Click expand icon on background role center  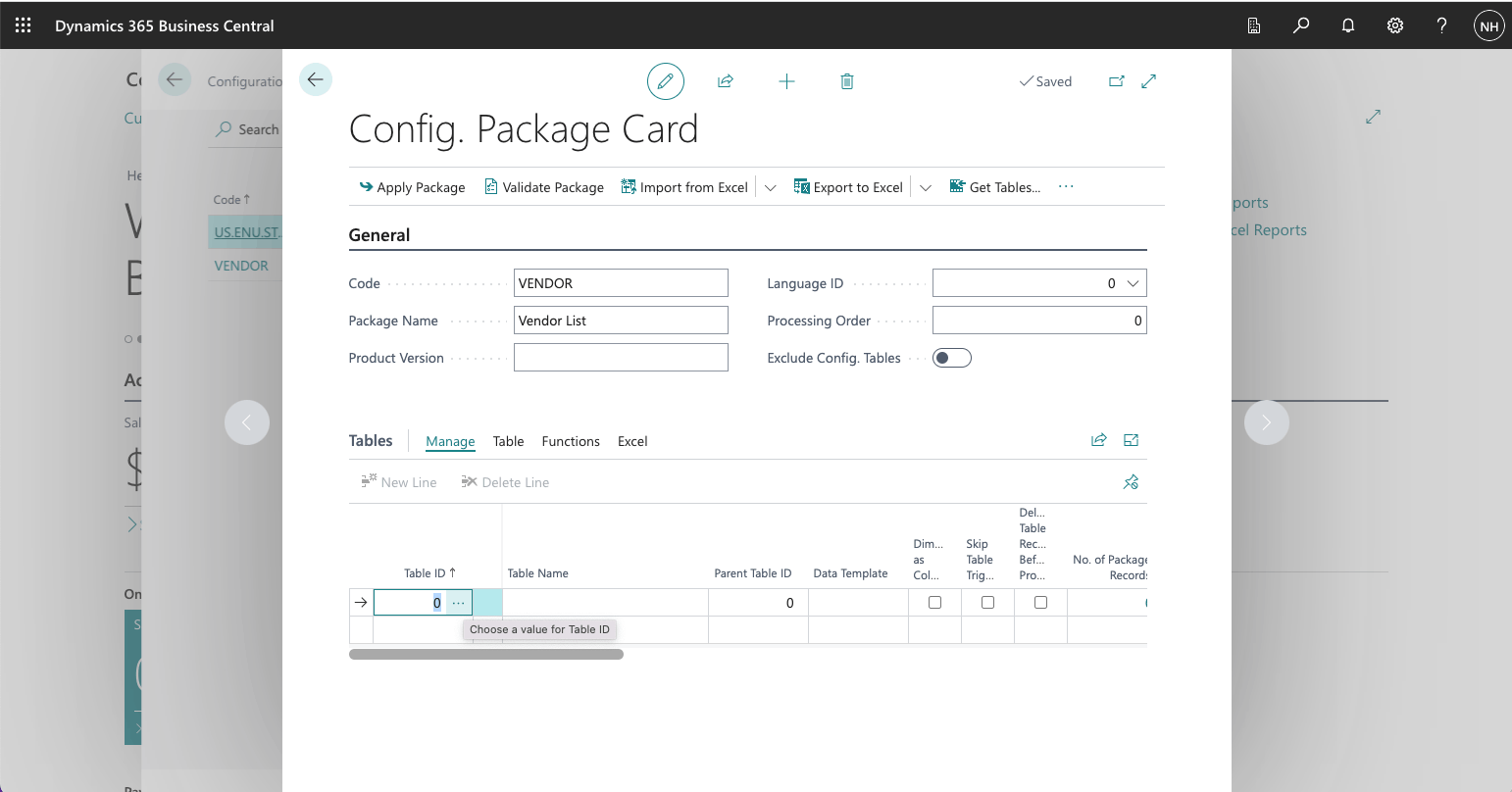[x=1373, y=117]
